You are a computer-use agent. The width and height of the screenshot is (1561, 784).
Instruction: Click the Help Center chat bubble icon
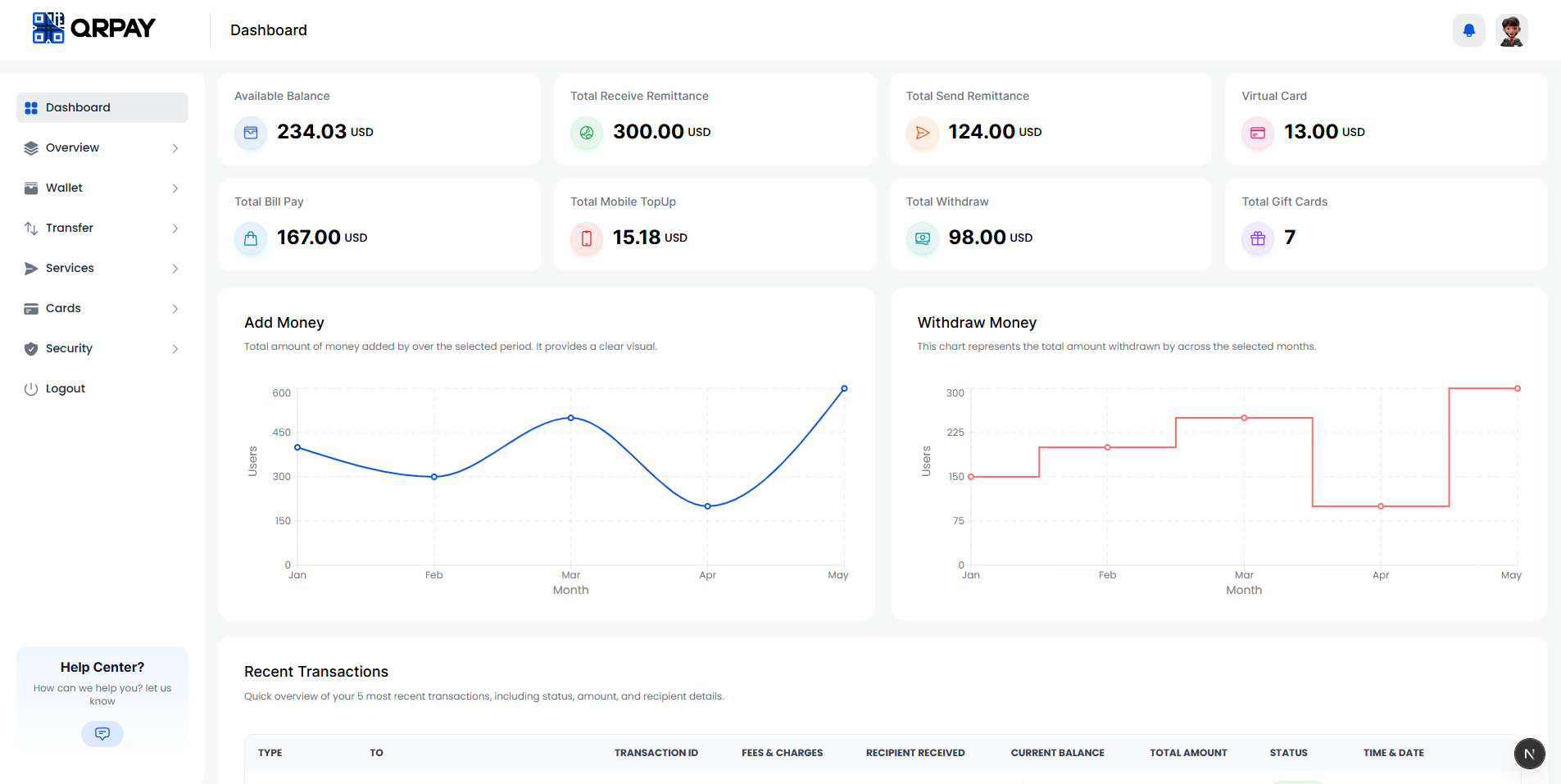(102, 733)
